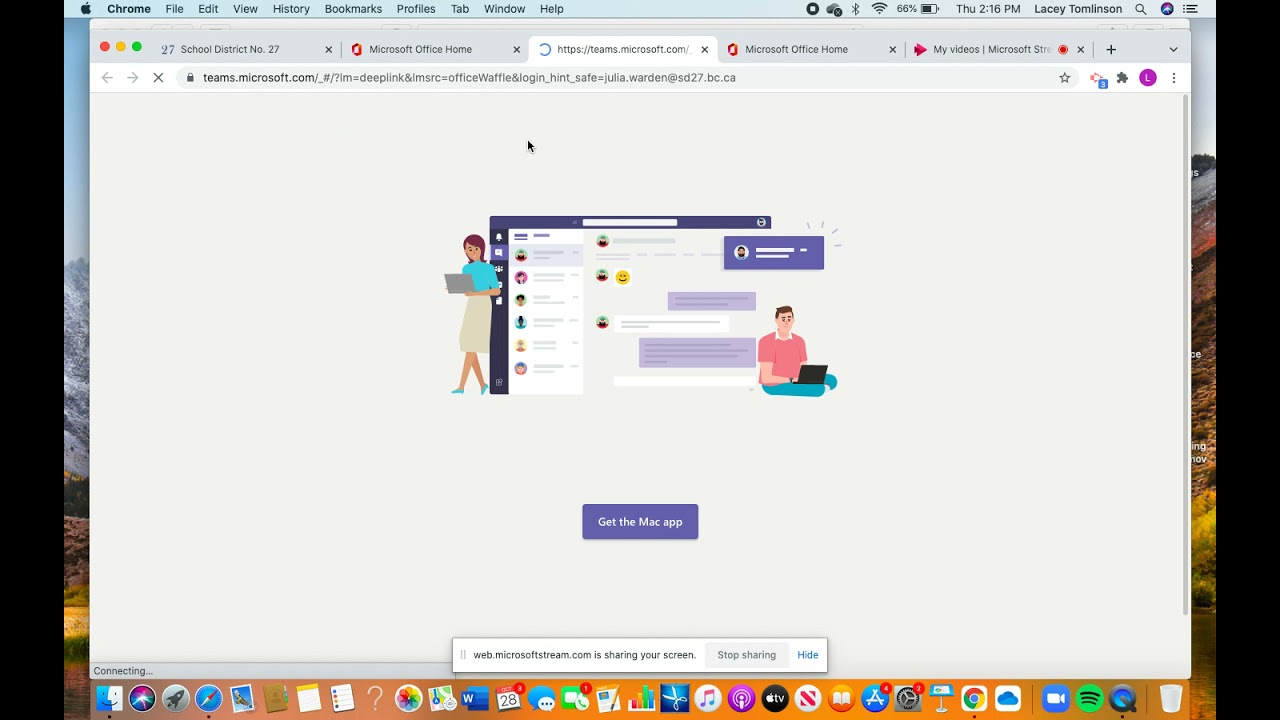
Task: Open the Help menu
Action: click(x=551, y=9)
